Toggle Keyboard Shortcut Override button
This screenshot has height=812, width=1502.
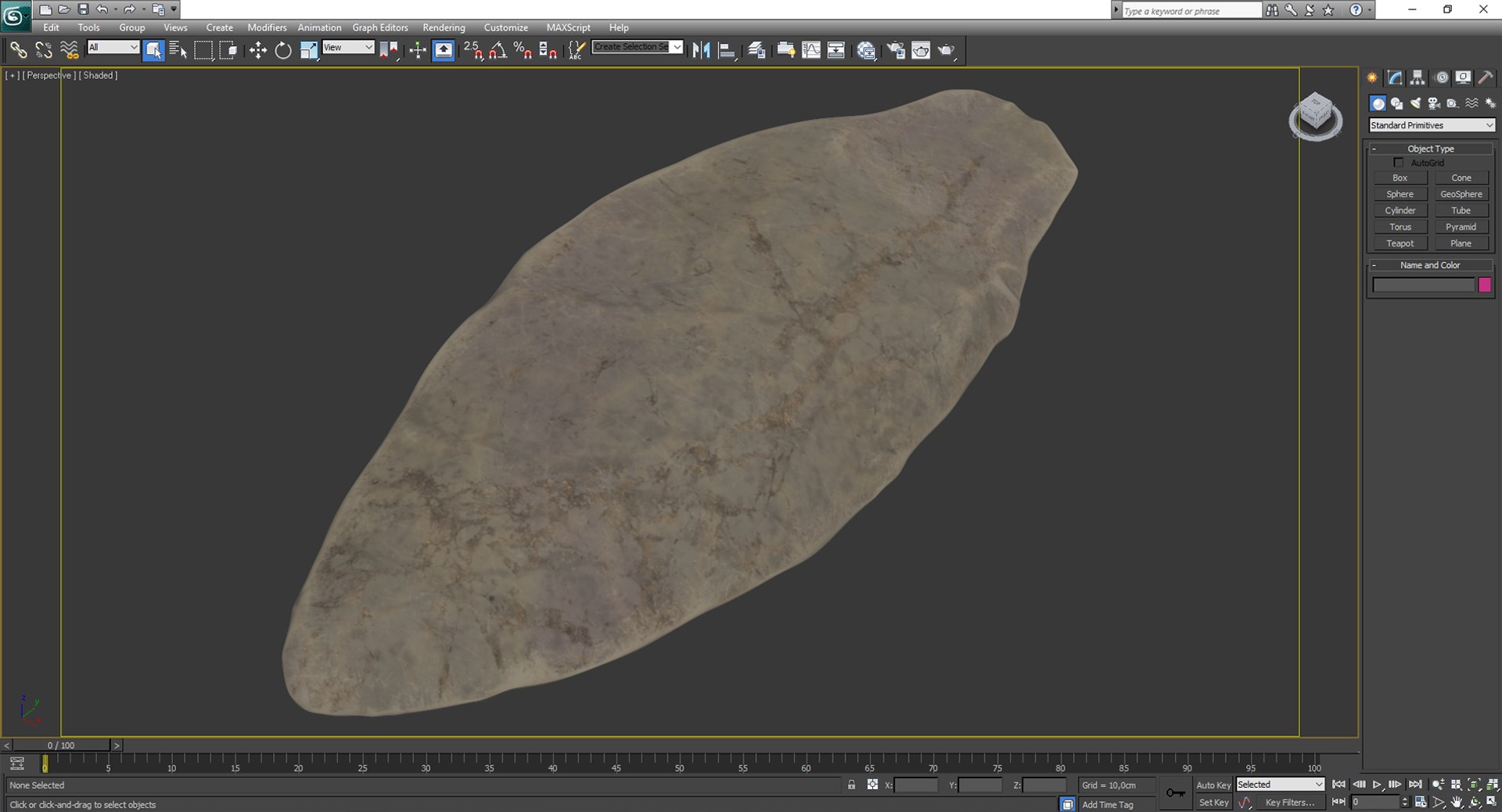444,50
